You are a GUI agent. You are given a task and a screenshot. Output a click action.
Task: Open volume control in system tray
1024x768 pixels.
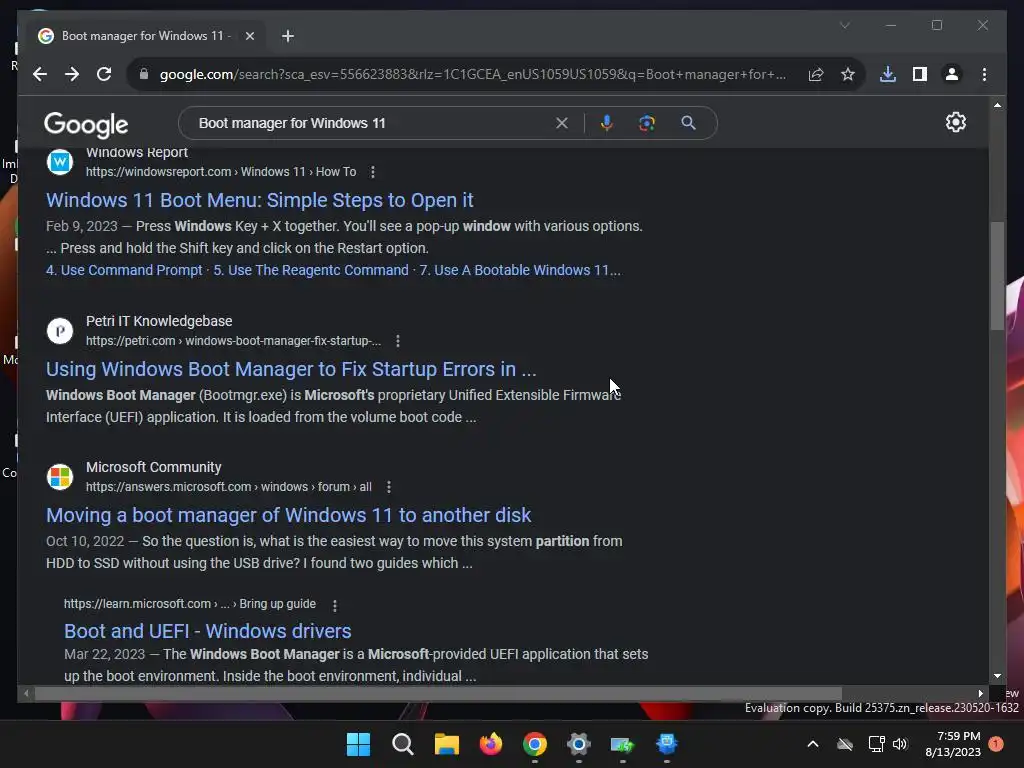click(900, 744)
